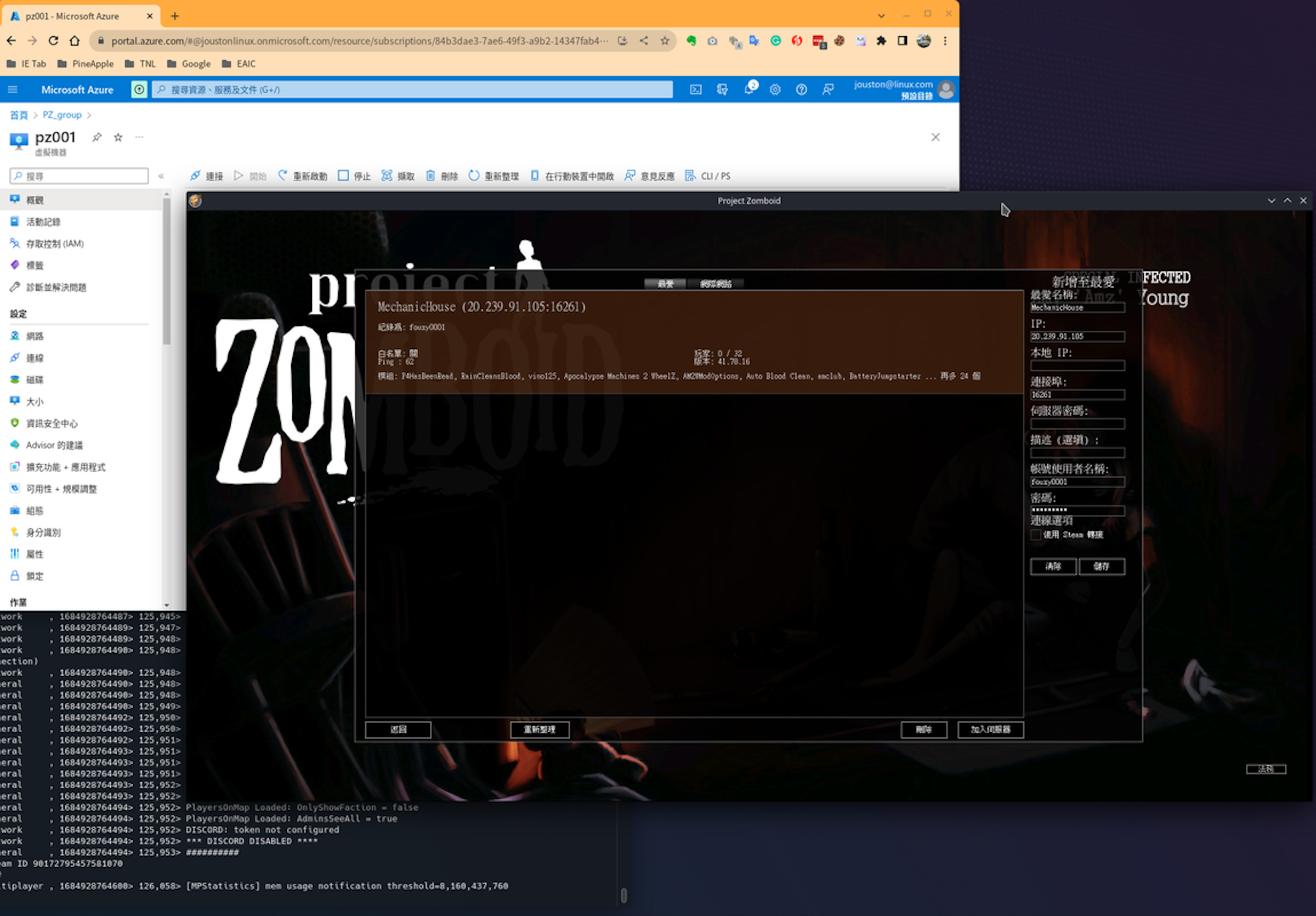Open browser extensions puzzle icon
Screen dimensions: 1316x916
tap(882, 41)
